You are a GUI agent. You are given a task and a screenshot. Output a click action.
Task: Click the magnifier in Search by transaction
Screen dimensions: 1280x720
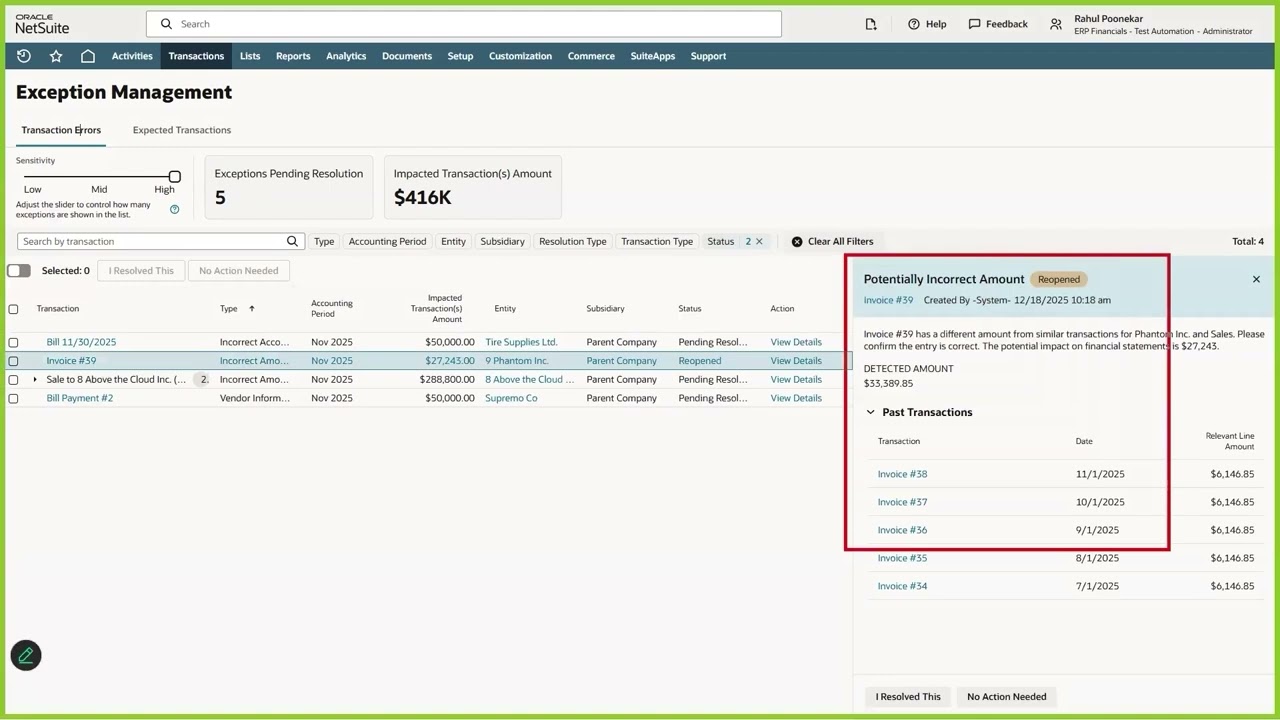click(292, 241)
